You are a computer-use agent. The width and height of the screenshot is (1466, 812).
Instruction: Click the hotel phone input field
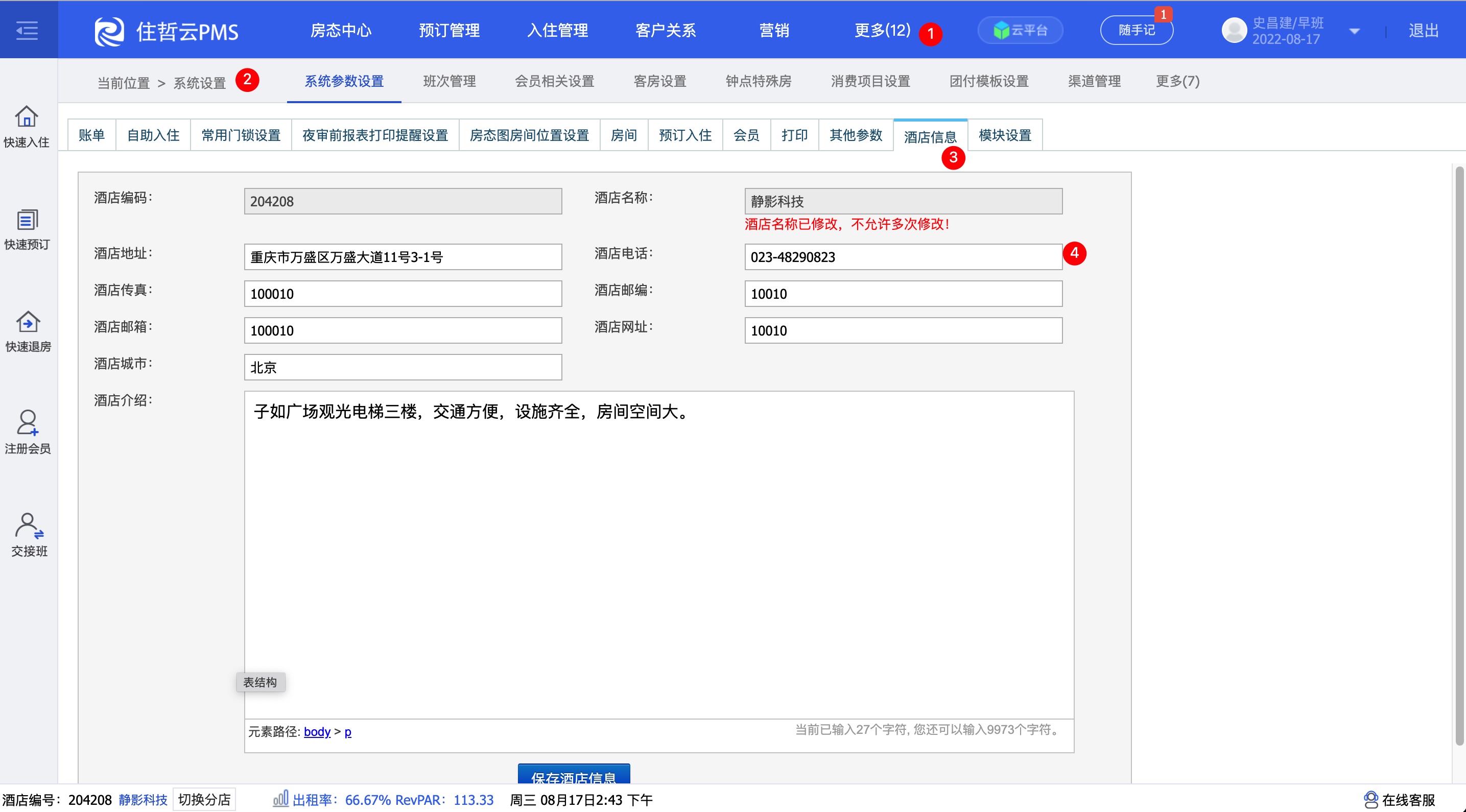[903, 257]
